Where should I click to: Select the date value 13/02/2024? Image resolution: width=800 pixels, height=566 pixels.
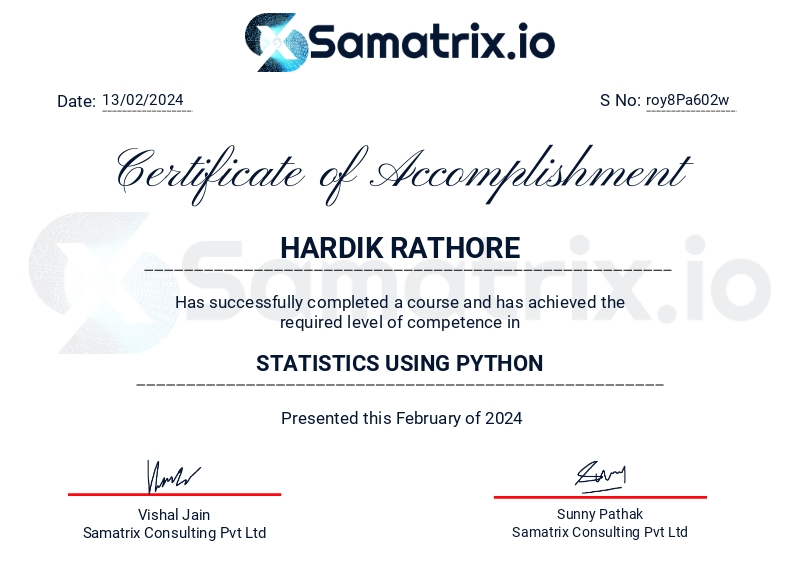[x=143, y=100]
